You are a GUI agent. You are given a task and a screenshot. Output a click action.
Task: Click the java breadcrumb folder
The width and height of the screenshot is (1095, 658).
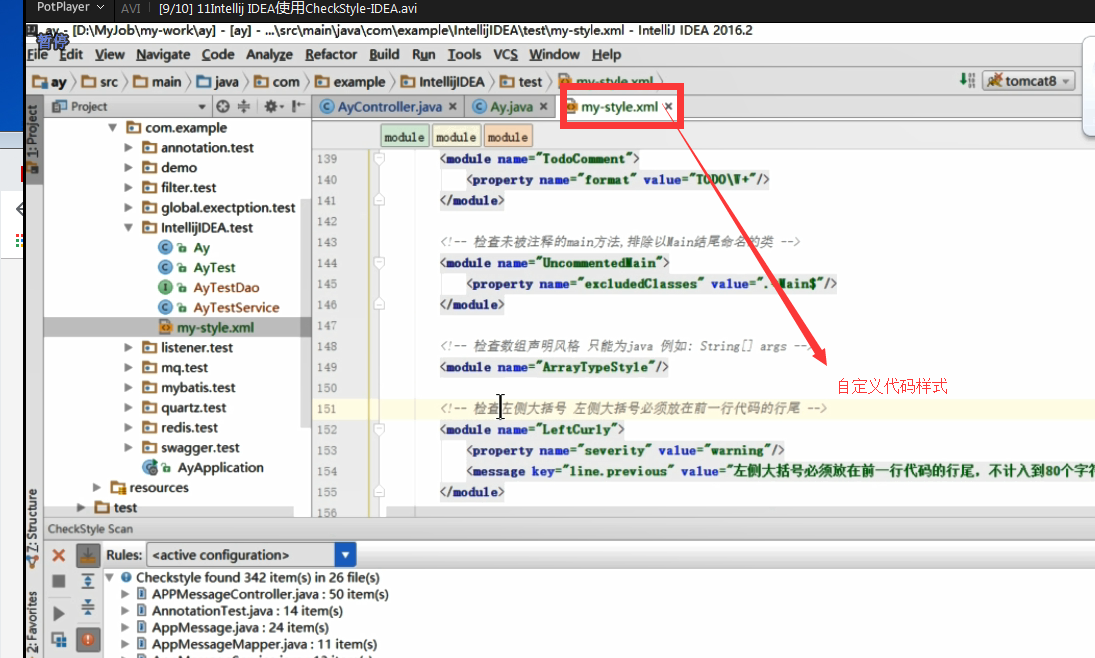click(218, 82)
